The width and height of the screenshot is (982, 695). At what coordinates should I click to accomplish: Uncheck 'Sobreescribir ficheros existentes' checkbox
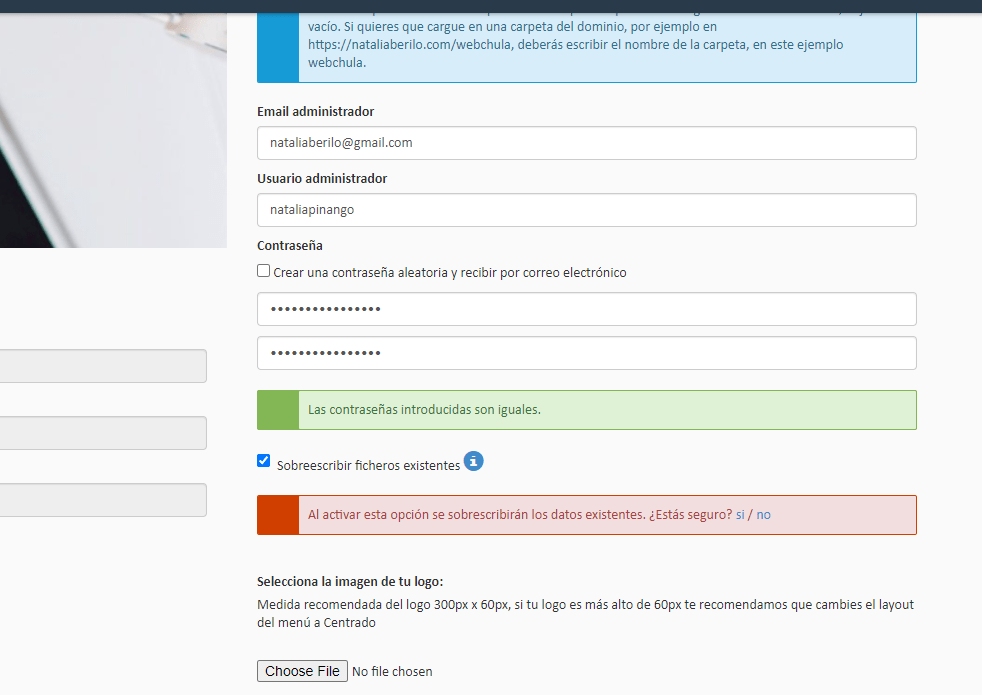click(x=264, y=461)
